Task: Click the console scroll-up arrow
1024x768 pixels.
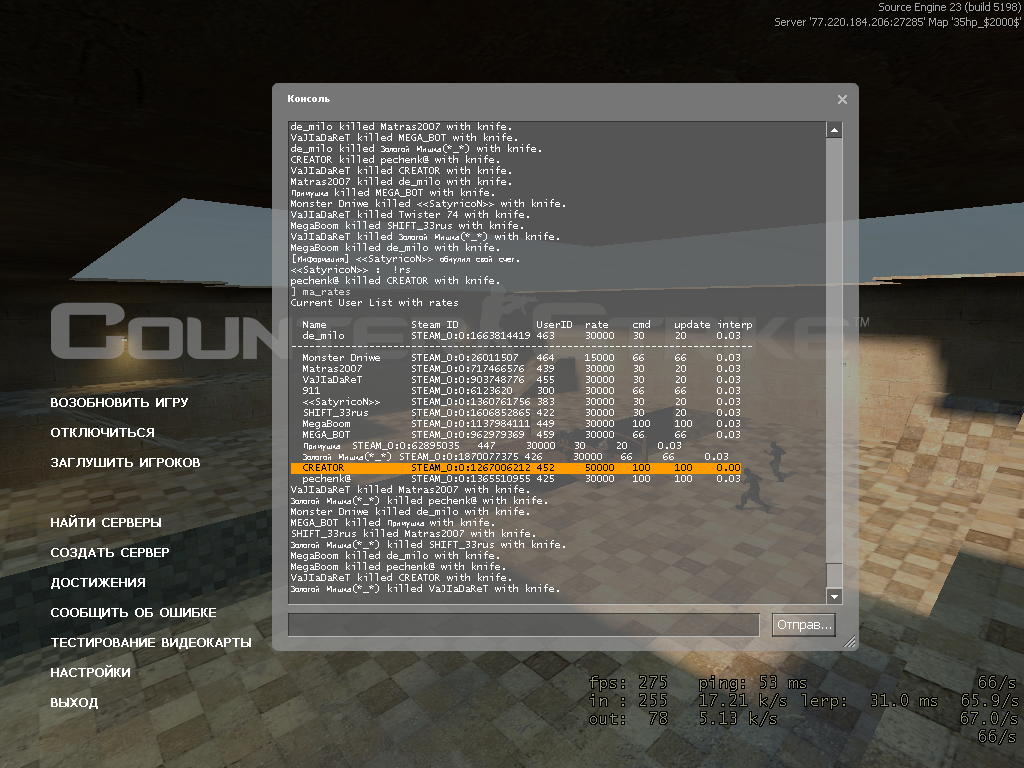Action: pos(834,130)
